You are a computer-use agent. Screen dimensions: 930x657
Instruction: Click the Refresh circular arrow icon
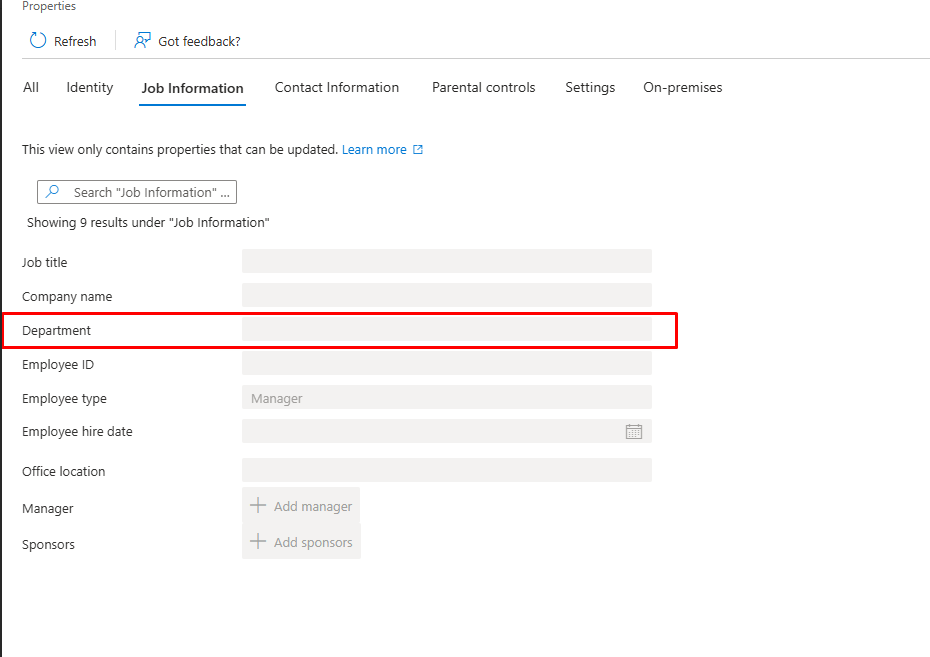[38, 40]
